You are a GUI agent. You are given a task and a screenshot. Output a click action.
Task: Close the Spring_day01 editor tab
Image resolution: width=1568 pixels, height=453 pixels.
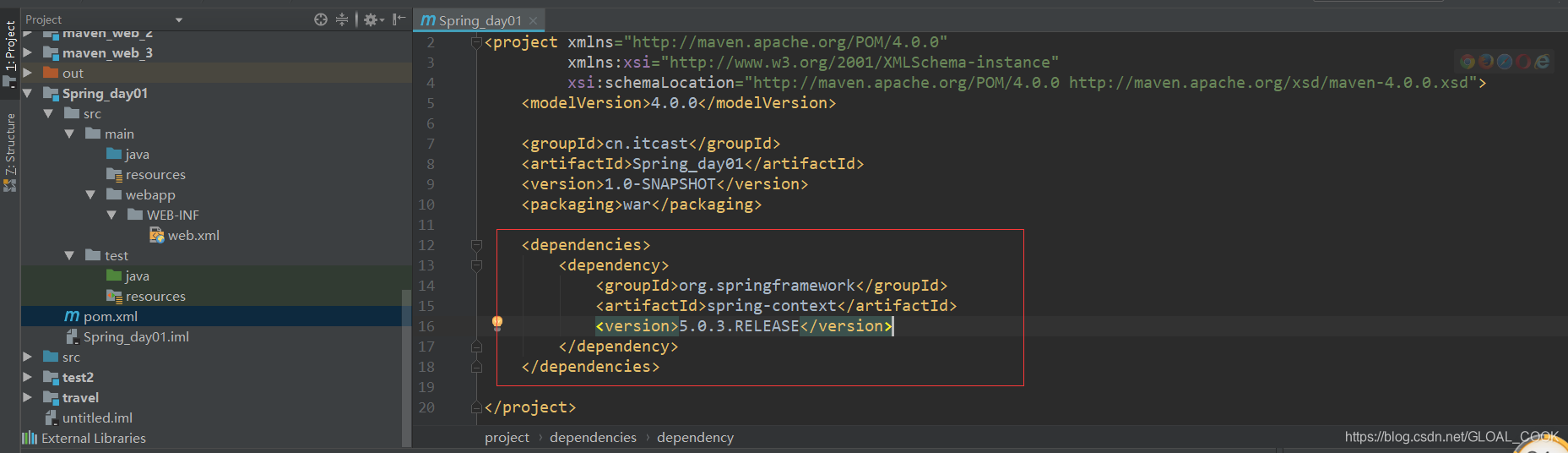533,20
